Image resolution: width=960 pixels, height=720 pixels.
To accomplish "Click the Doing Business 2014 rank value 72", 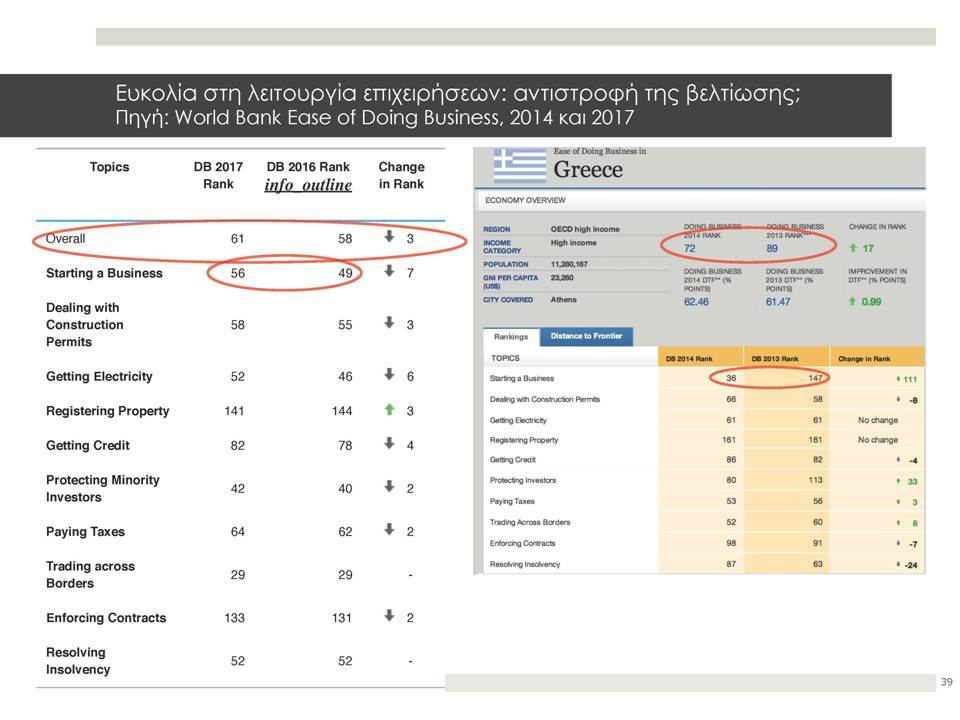I will [x=689, y=249].
